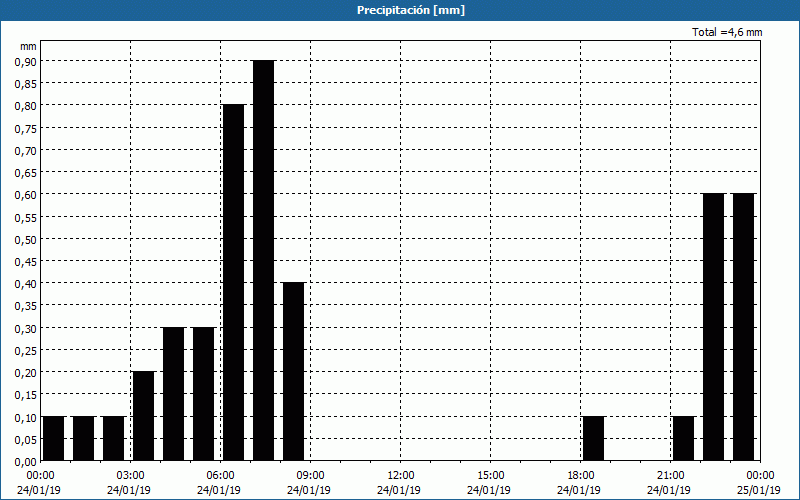
Task: Click the 0,55 y-axis value
Action: click(26, 217)
